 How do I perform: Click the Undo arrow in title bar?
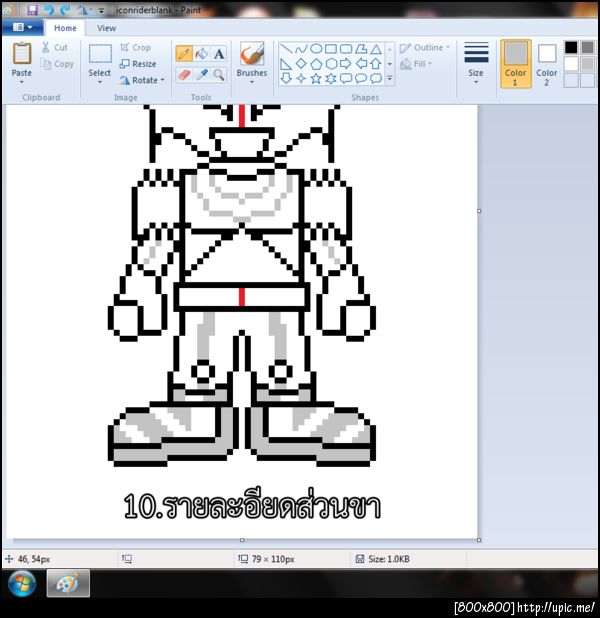49,10
